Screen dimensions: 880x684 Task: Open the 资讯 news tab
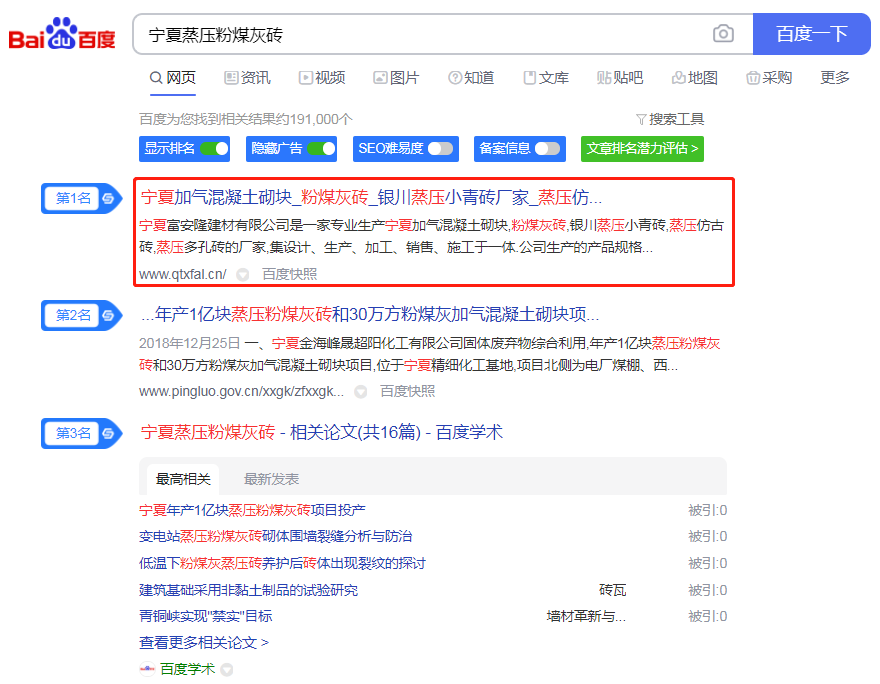(x=247, y=78)
